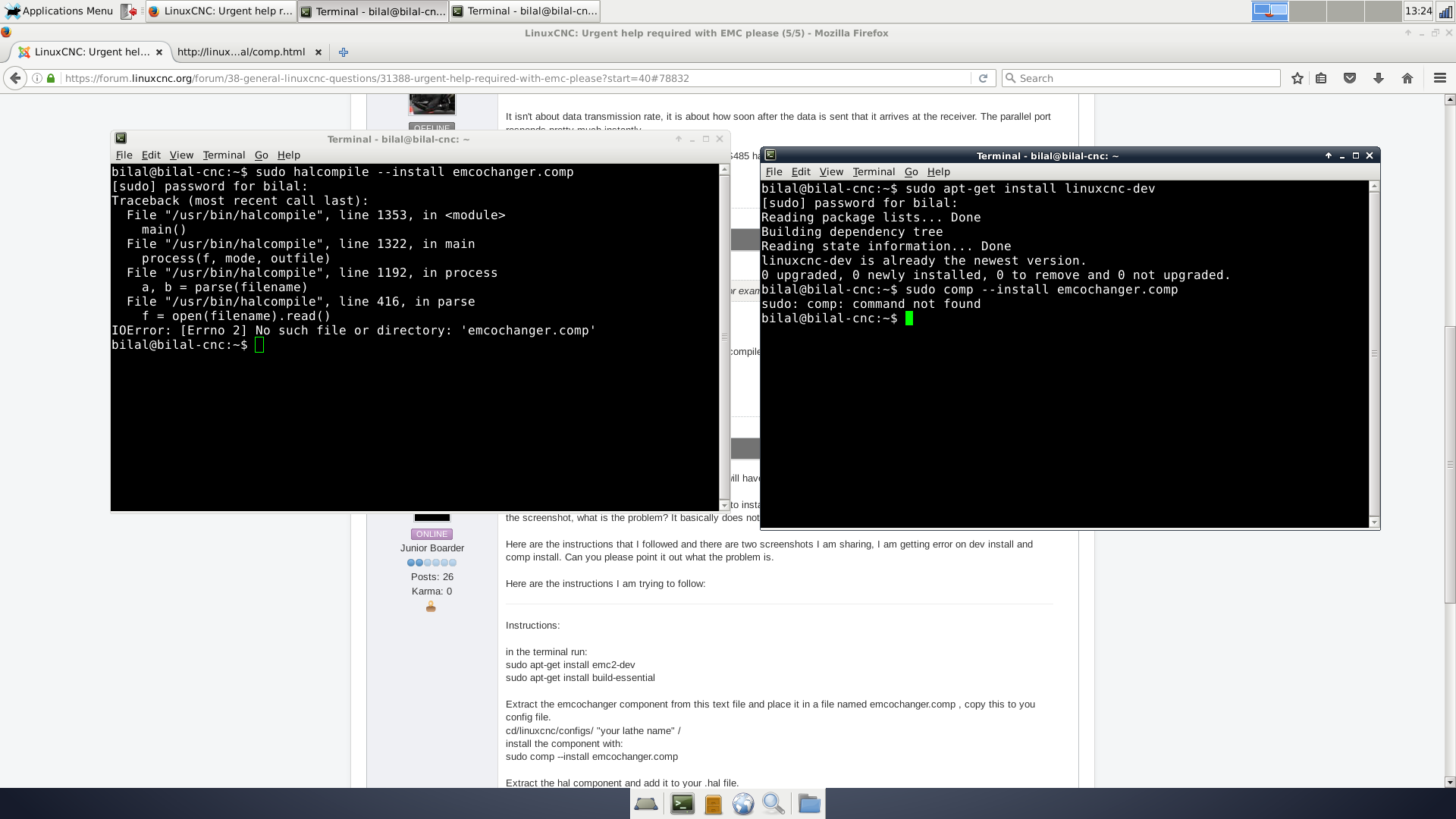Click the right terminal window menu icon
Image resolution: width=1456 pixels, height=819 pixels.
tap(770, 155)
